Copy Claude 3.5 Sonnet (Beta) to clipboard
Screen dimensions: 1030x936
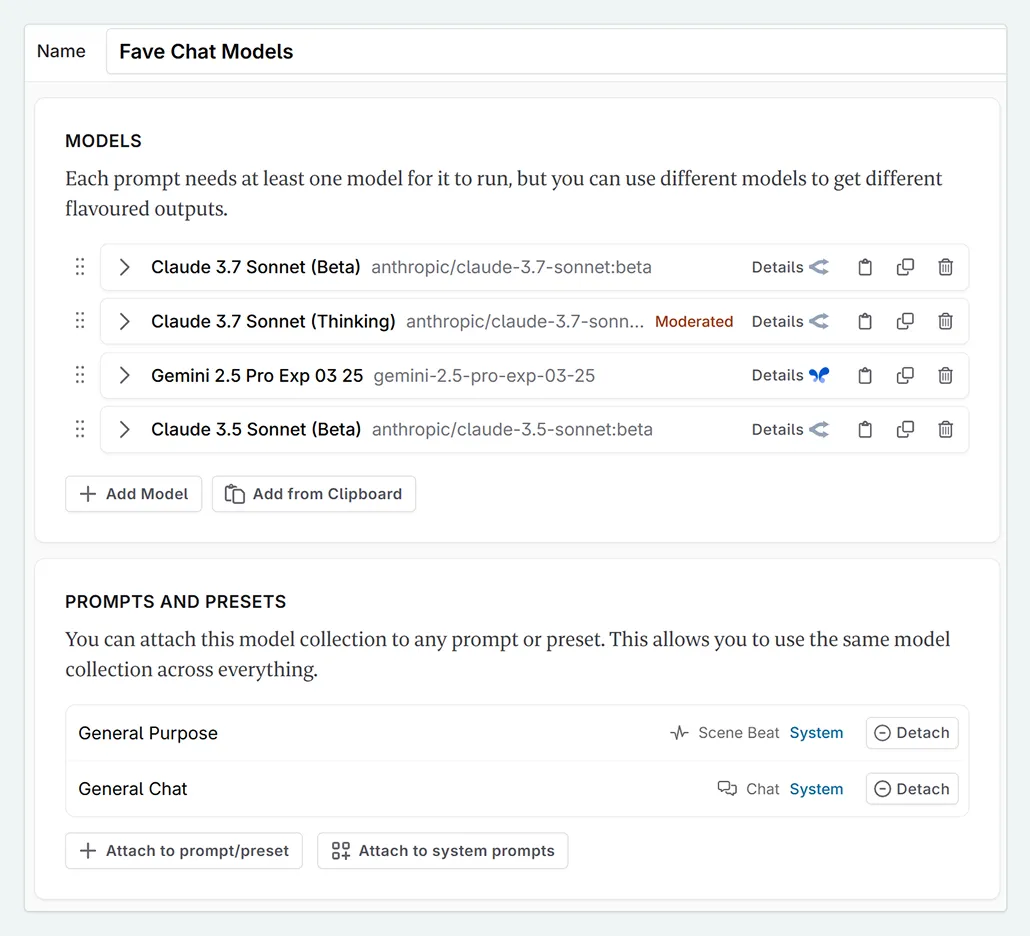[x=865, y=429]
